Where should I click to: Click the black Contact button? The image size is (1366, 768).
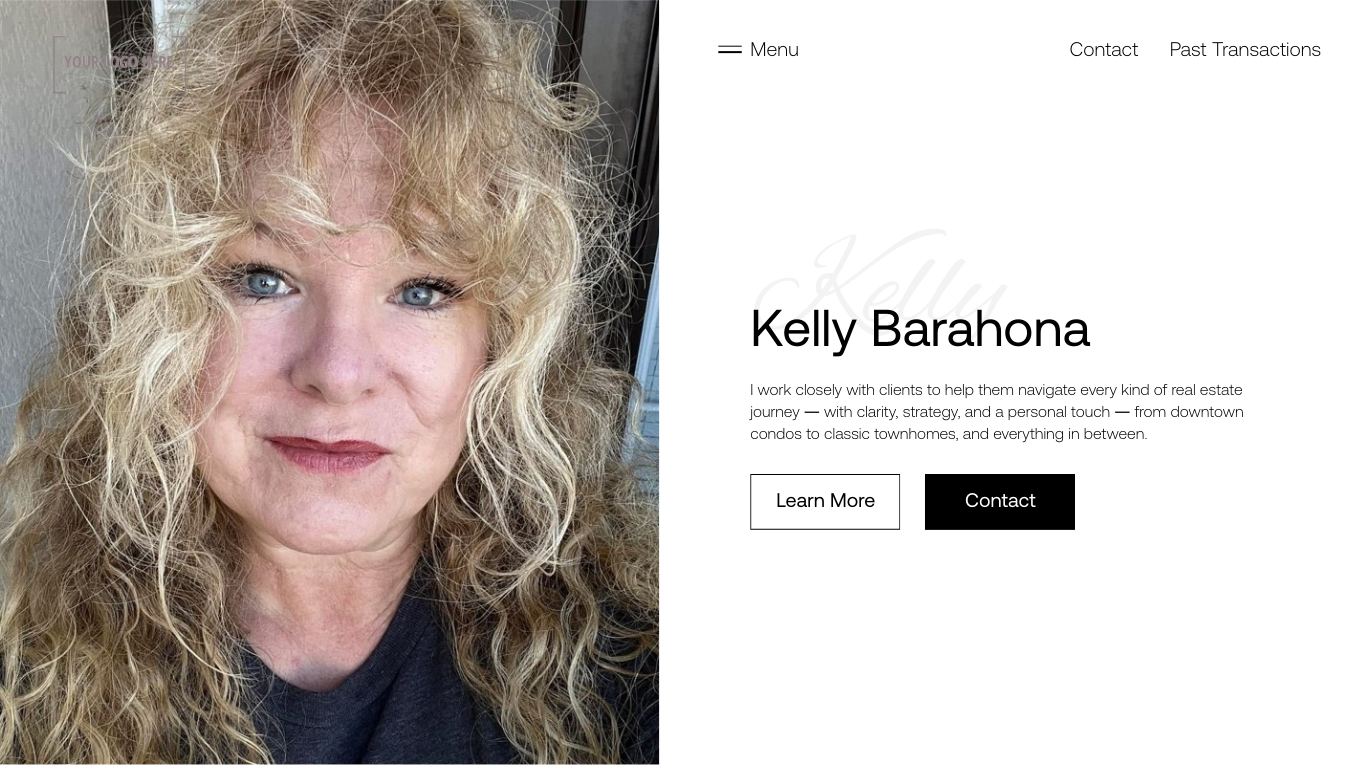coord(1000,502)
